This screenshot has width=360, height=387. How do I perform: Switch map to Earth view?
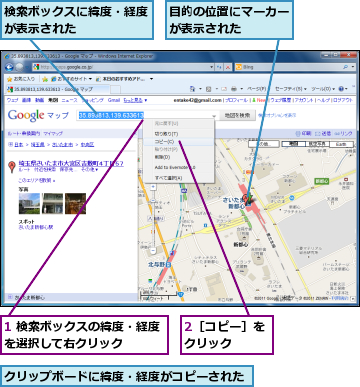[341, 144]
